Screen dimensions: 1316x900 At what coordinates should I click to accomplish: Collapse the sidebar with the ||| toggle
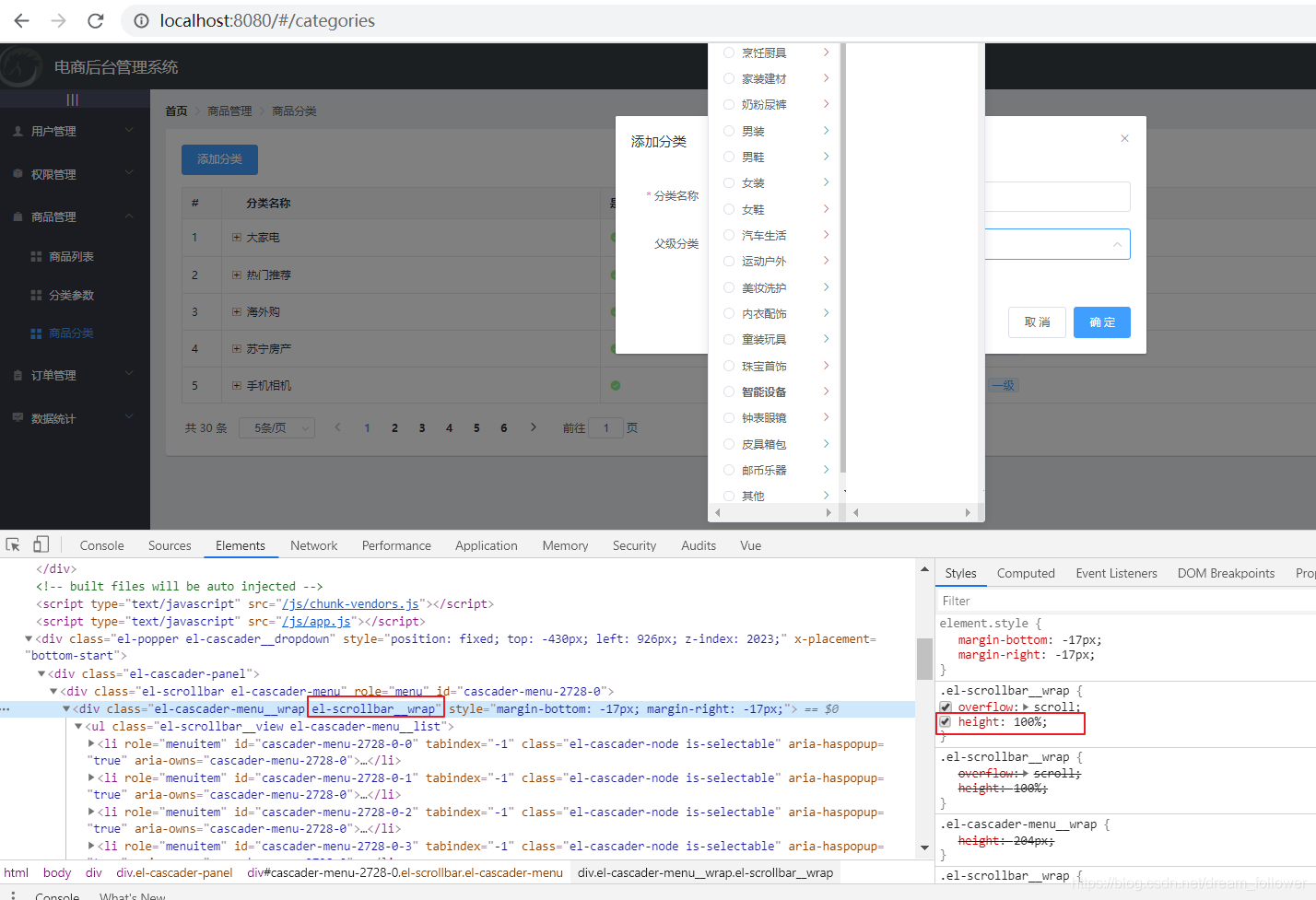click(73, 99)
